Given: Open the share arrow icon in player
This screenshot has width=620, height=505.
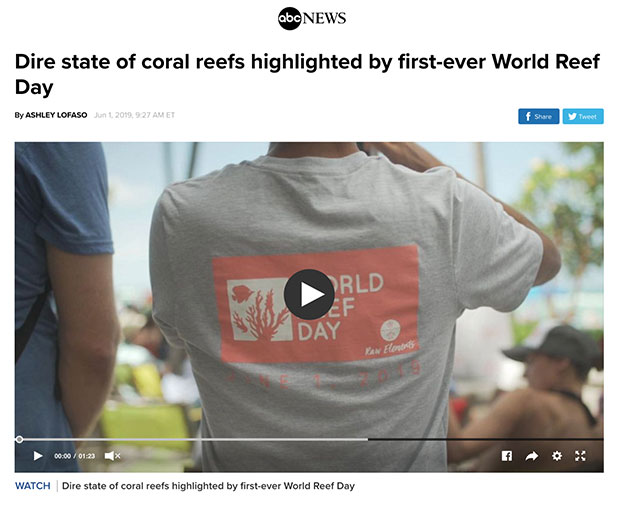Looking at the screenshot, I should tap(531, 456).
